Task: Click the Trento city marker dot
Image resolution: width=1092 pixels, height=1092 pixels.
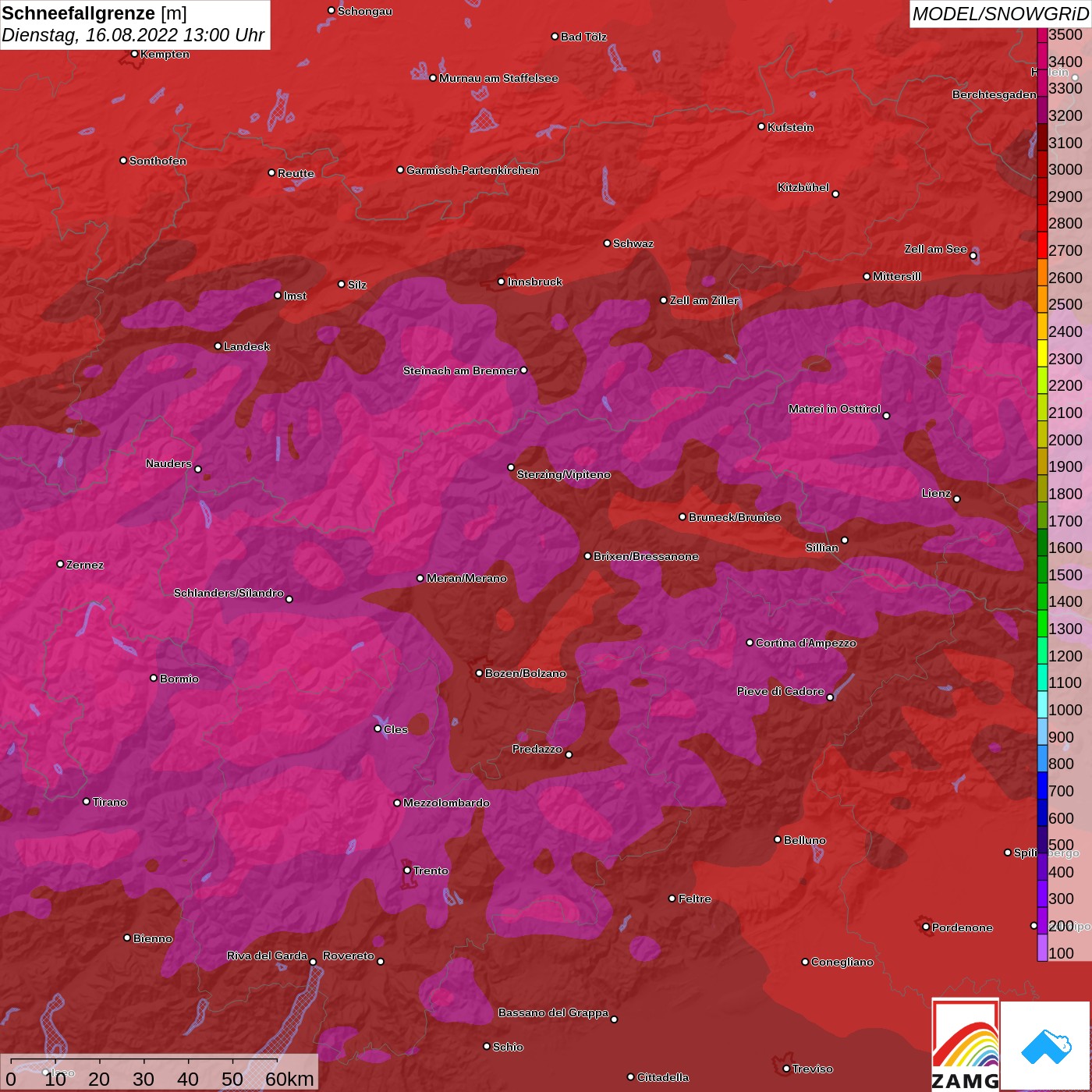Action: 407,870
